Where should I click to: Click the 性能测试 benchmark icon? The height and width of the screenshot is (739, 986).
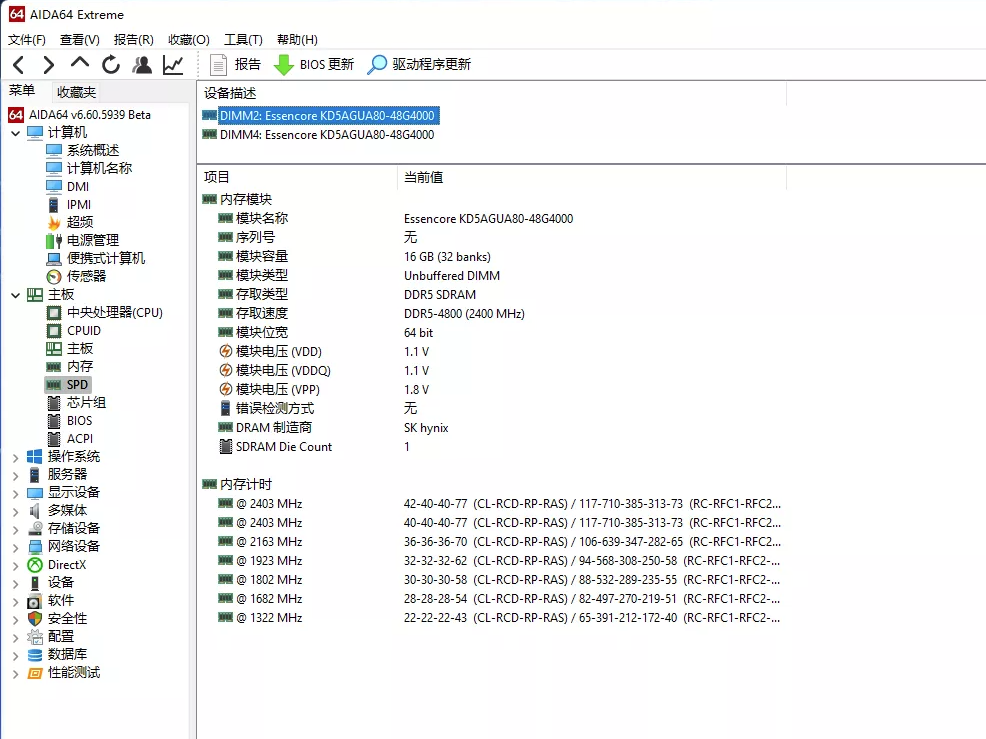[35, 673]
